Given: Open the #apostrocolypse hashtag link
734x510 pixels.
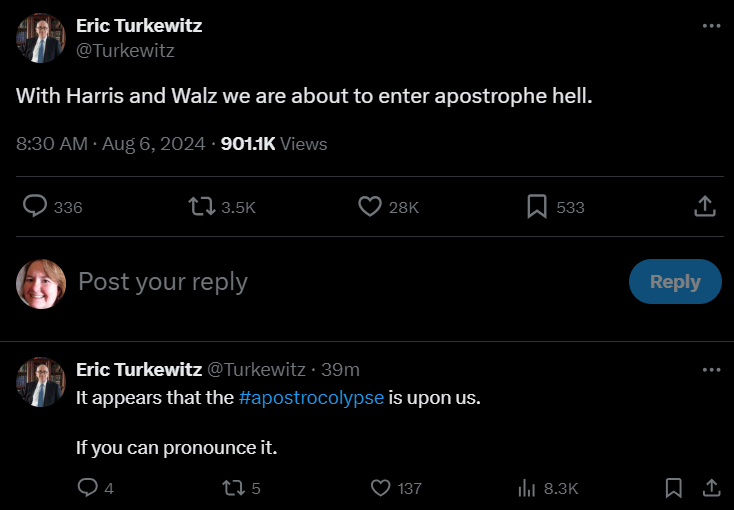Looking at the screenshot, I should [x=312, y=397].
